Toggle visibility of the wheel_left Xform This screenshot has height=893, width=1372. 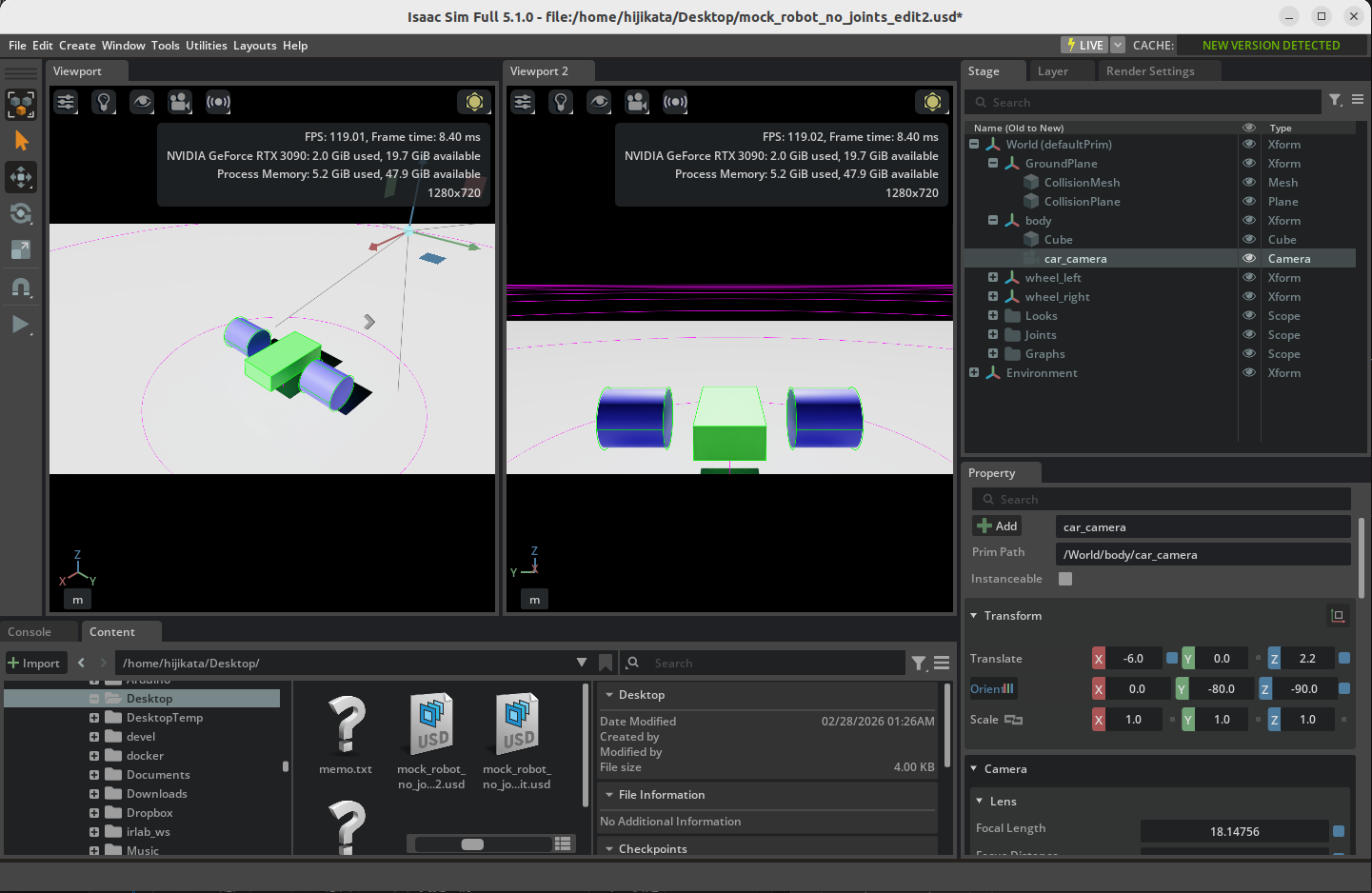pos(1248,277)
